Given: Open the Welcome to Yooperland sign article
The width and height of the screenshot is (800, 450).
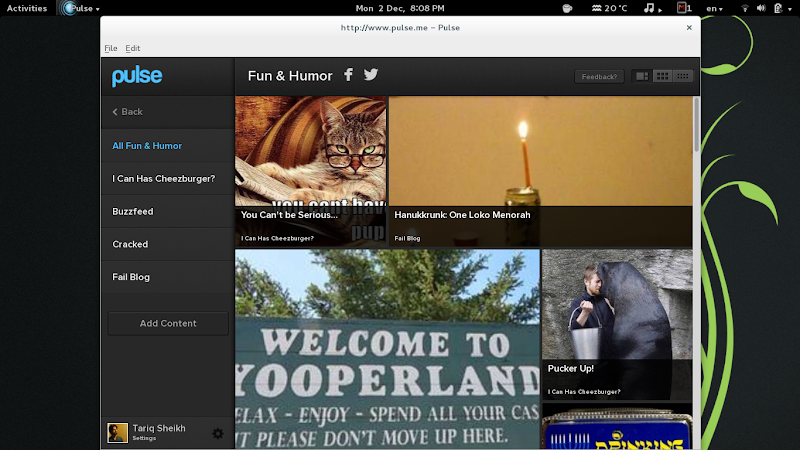Looking at the screenshot, I should click(x=387, y=349).
